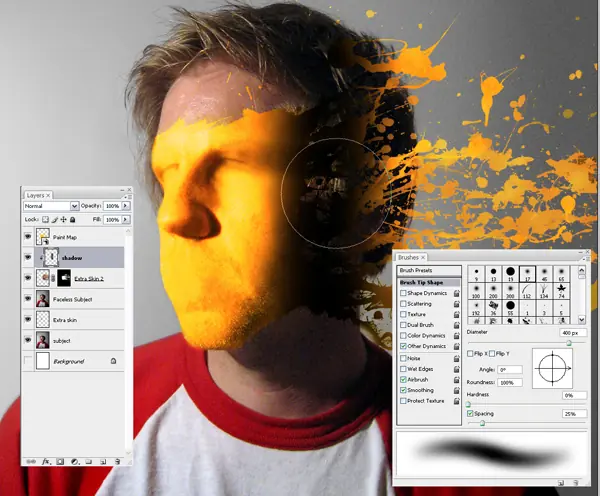Add a layer mask from Layers panel

point(60,462)
